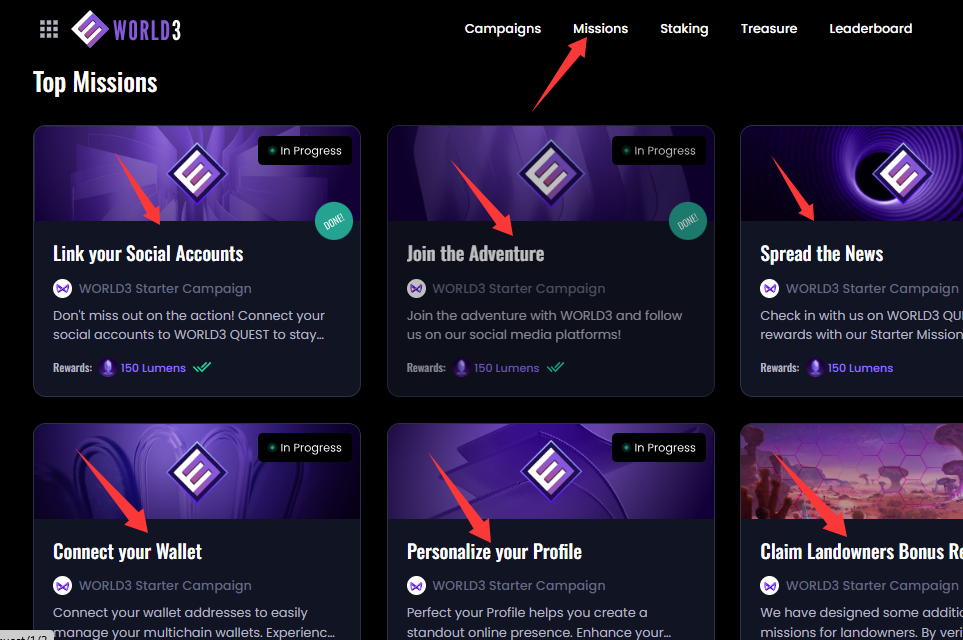
Task: Click DONE badge on Join the Adventure
Action: coord(687,221)
